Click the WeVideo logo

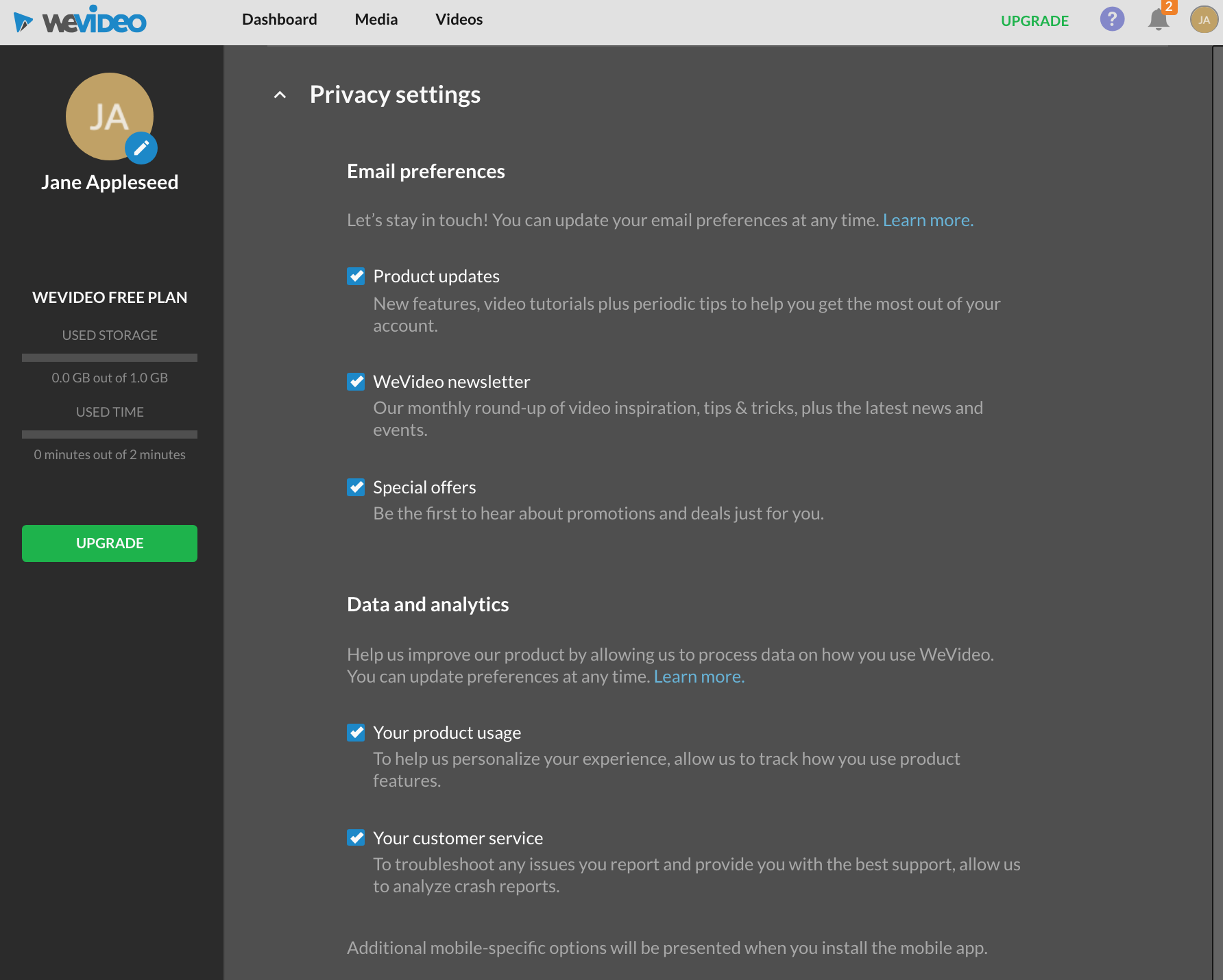[80, 21]
